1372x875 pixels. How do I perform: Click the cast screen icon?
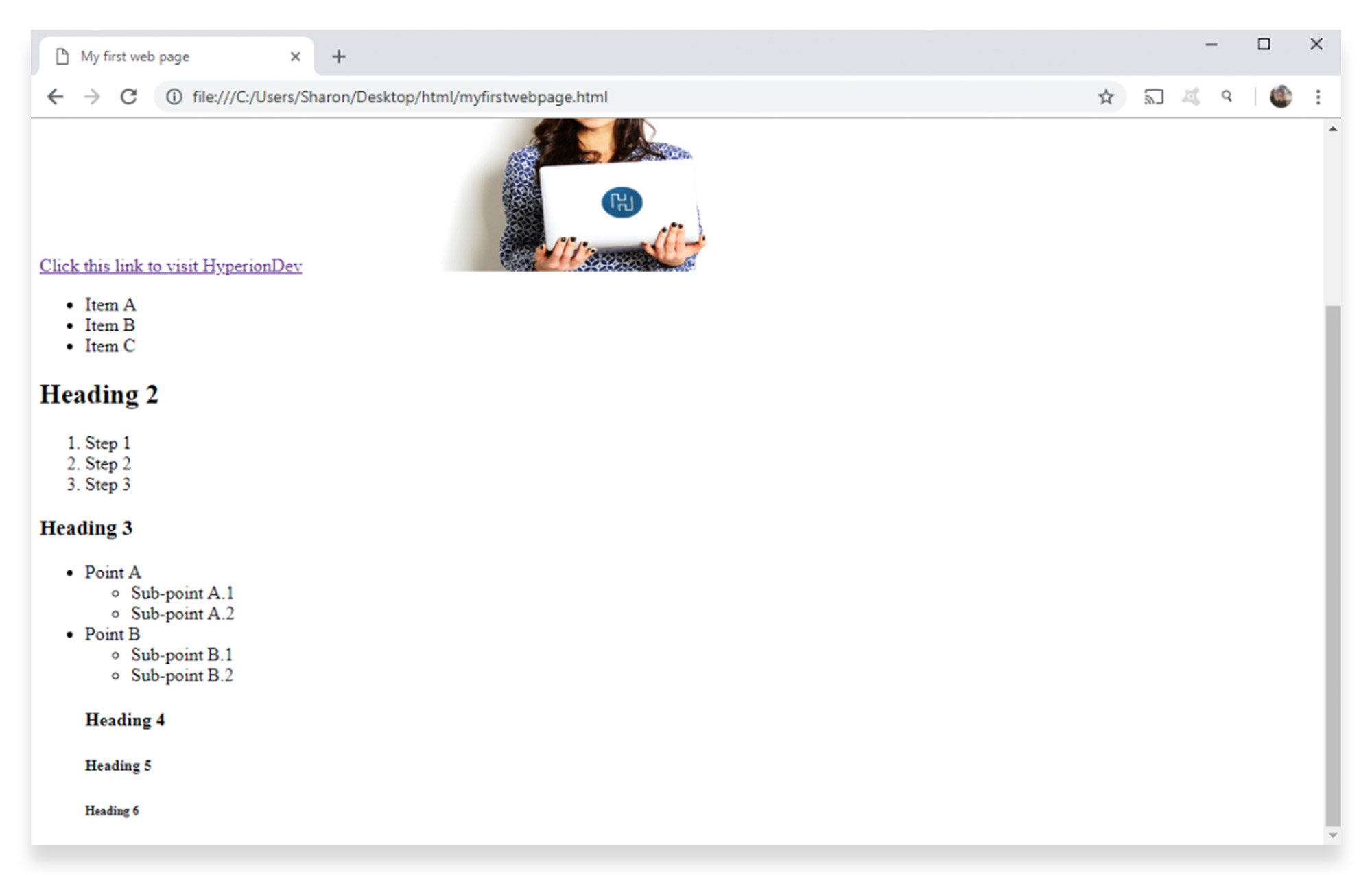point(1153,97)
